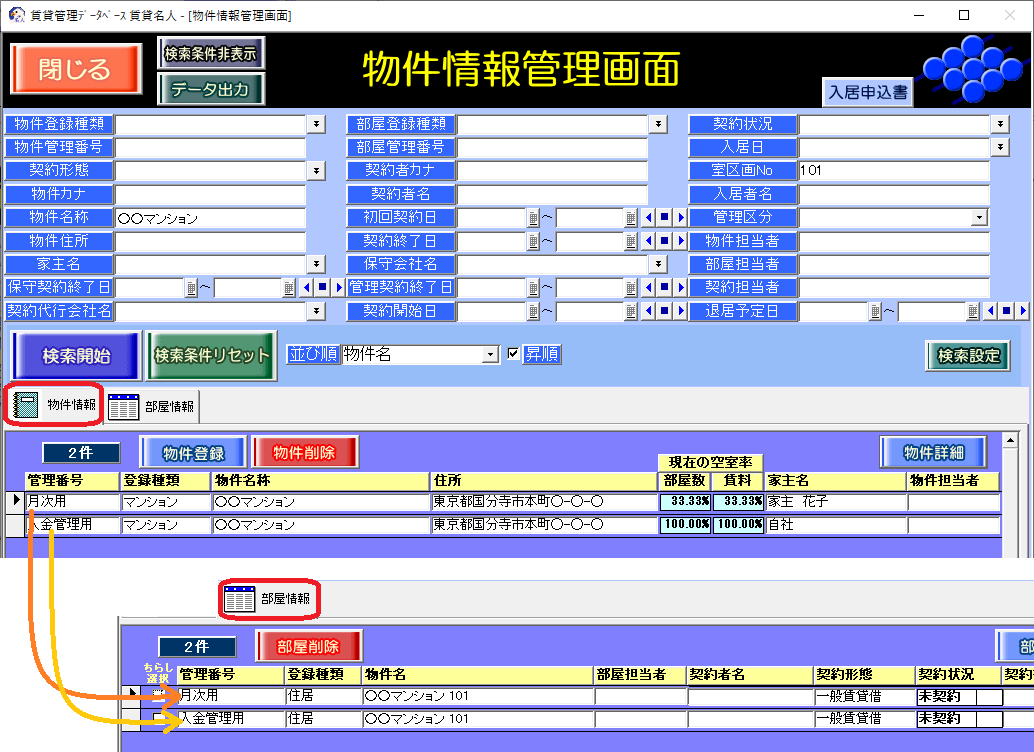1034x752 pixels.
Task: Open calendar for 退居予定日 end date
Action: point(972,311)
